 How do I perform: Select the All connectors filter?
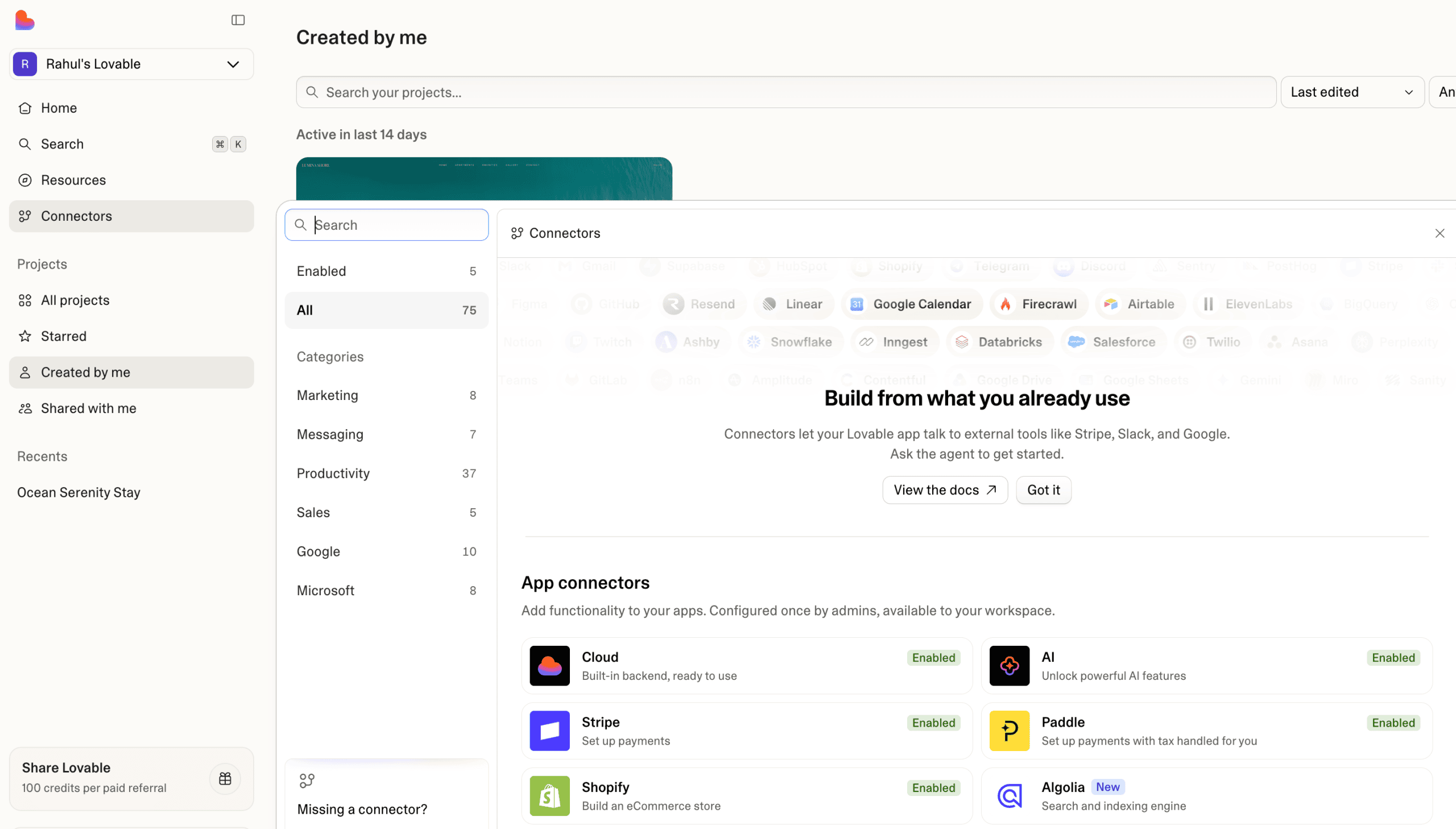(386, 310)
